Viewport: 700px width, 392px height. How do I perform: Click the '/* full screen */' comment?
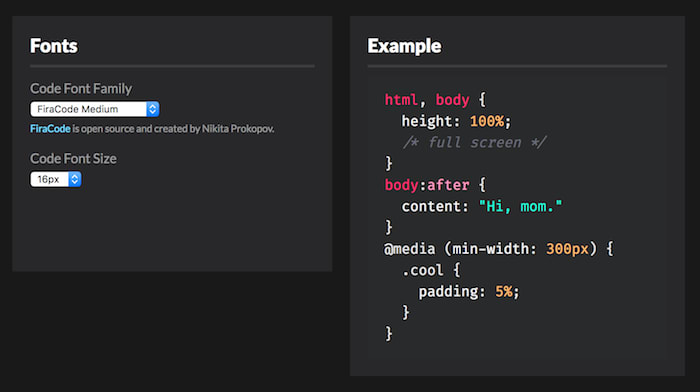[x=474, y=142]
